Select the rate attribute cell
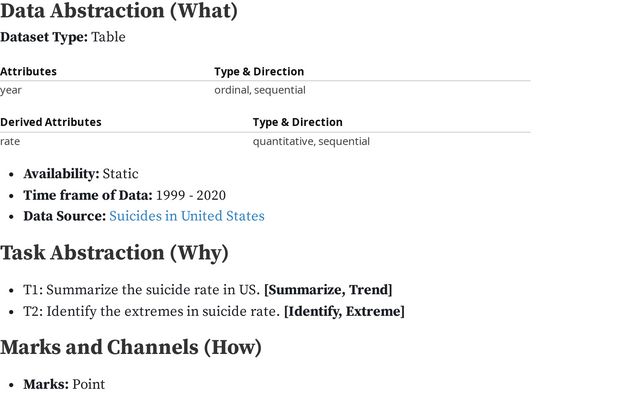The width and height of the screenshot is (640, 400). click(x=10, y=141)
